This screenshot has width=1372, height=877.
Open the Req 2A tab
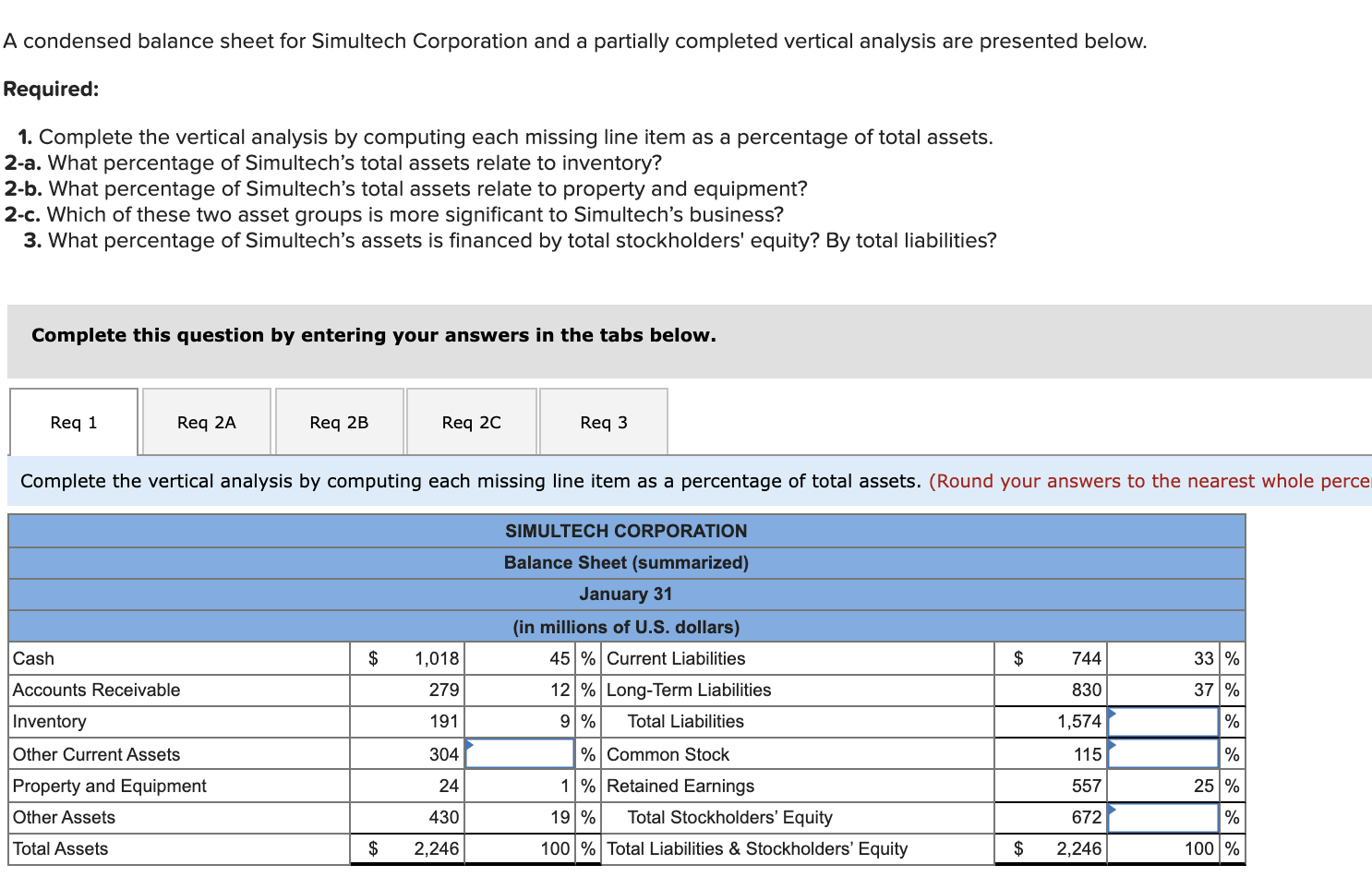(x=206, y=422)
